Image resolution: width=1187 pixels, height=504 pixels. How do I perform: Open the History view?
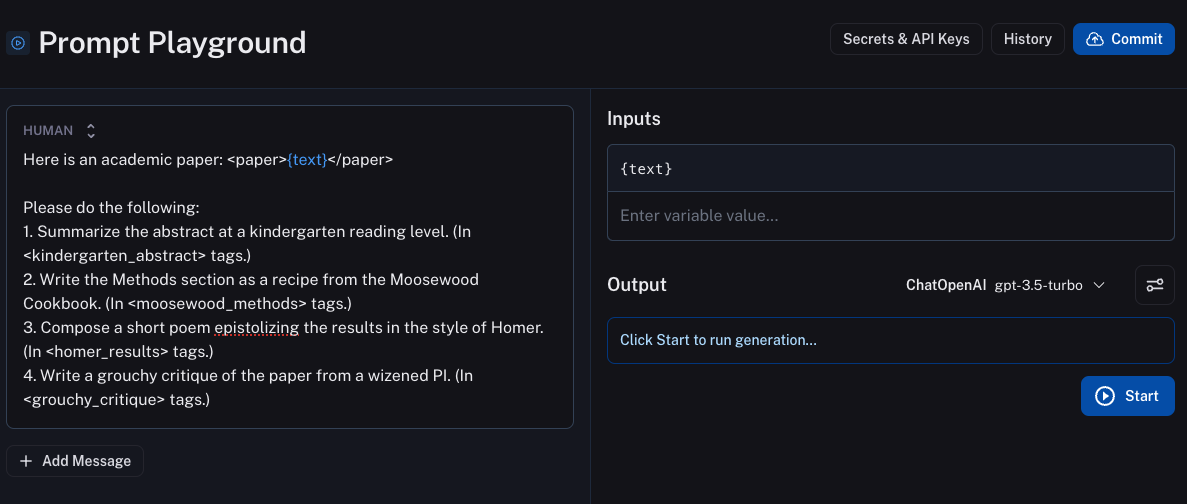pyautogui.click(x=1027, y=39)
